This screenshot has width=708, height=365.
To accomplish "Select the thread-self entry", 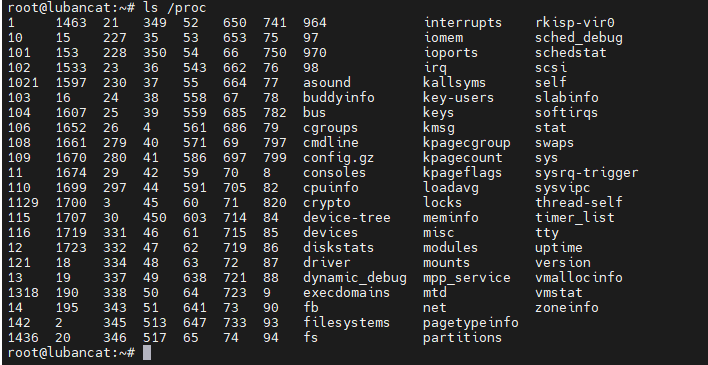I will tap(579, 202).
